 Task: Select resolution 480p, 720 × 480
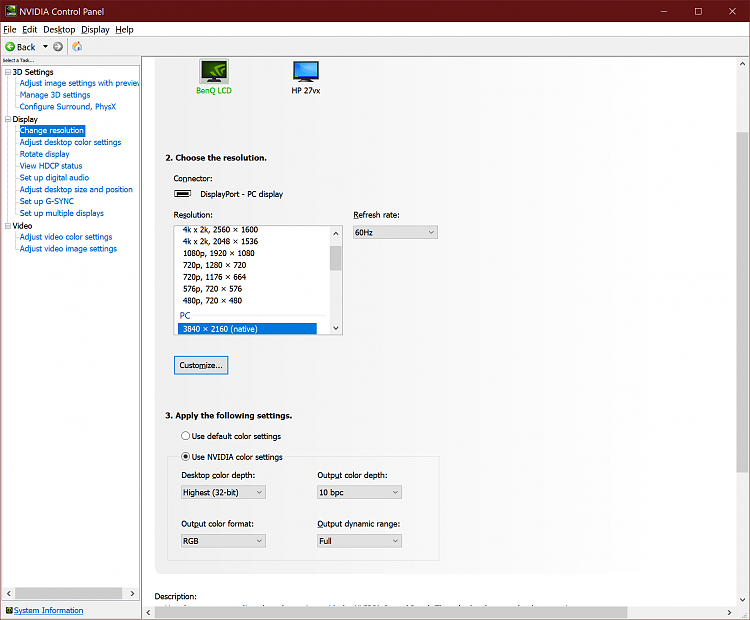212,301
